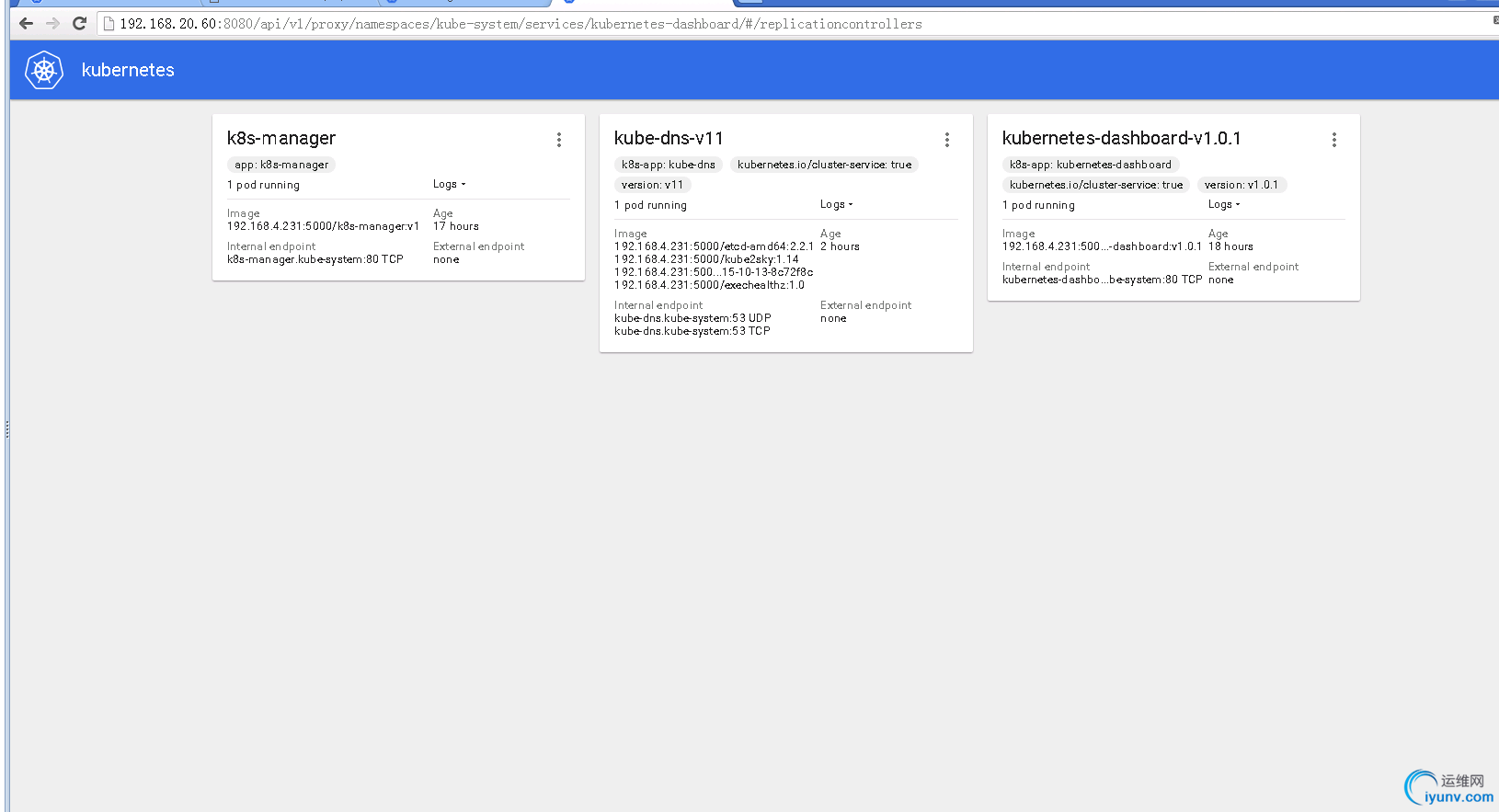Click the '2 hours' age value

point(841,246)
